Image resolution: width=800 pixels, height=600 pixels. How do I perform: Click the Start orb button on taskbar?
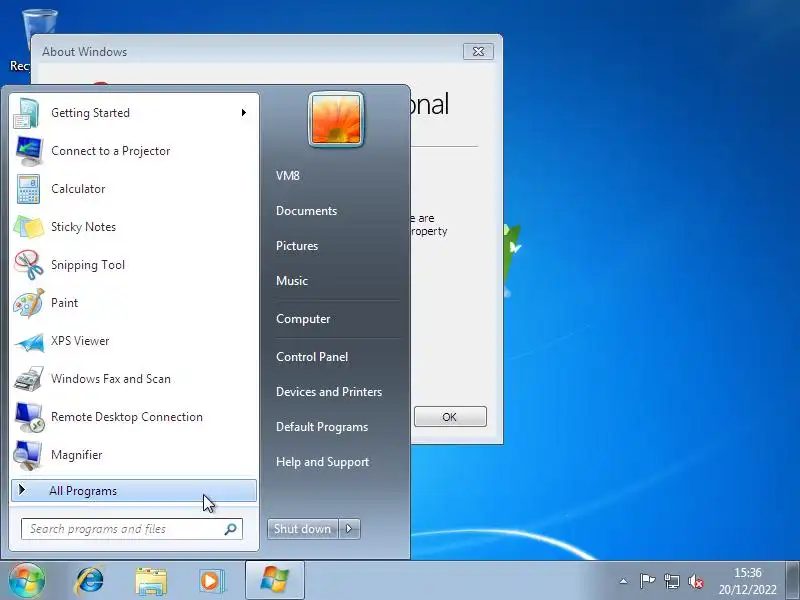(x=27, y=581)
